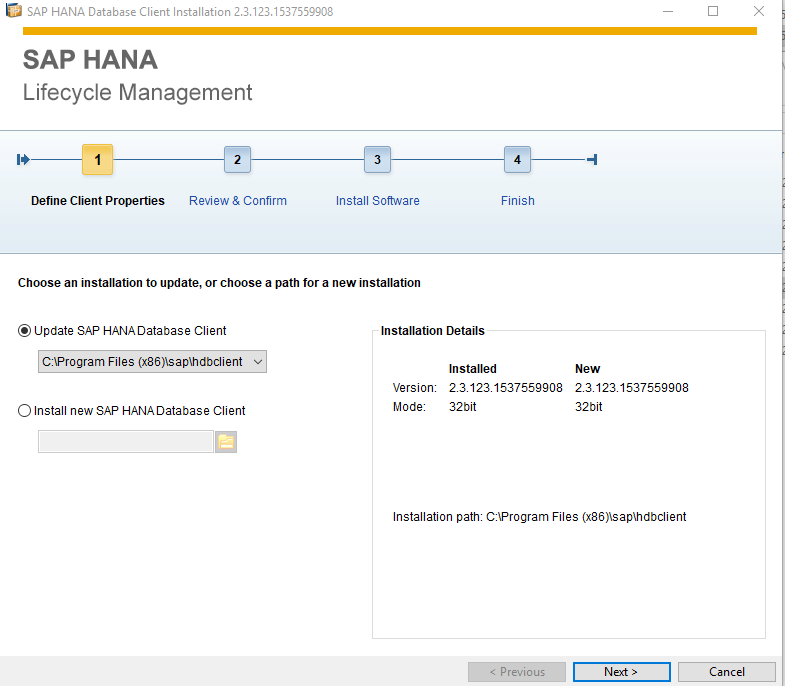Open the Review & Confirm step
This screenshot has height=686, width=785.
(237, 201)
